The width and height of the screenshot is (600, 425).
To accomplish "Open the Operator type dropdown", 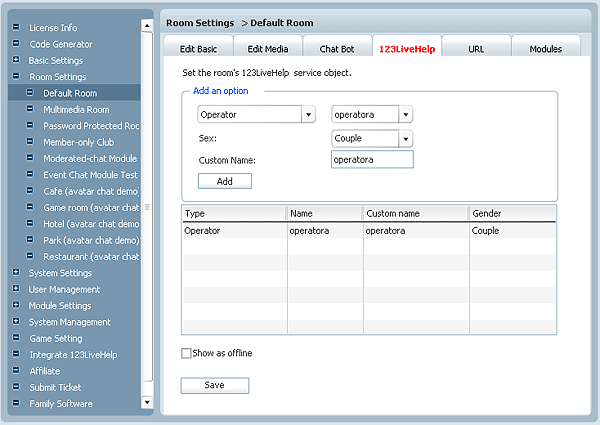I will (308, 114).
